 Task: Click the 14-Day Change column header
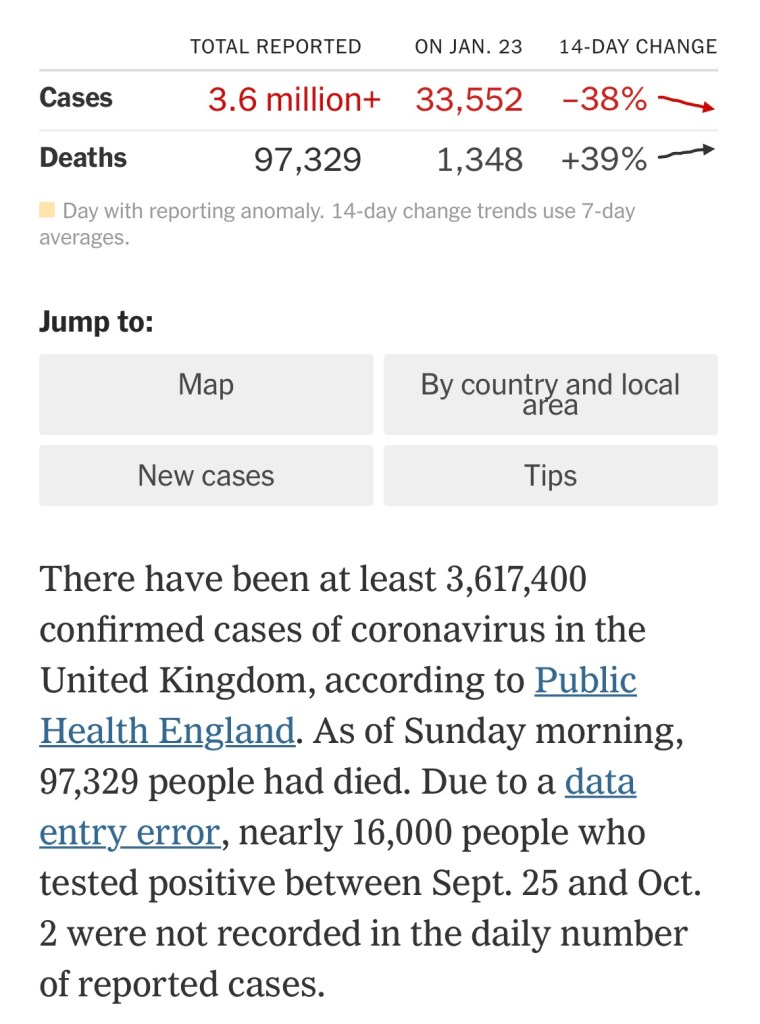pos(637,47)
